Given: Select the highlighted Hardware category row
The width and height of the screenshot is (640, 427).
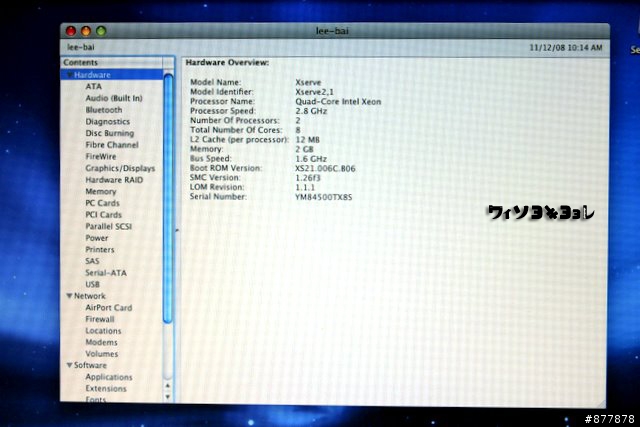Looking at the screenshot, I should [x=111, y=75].
